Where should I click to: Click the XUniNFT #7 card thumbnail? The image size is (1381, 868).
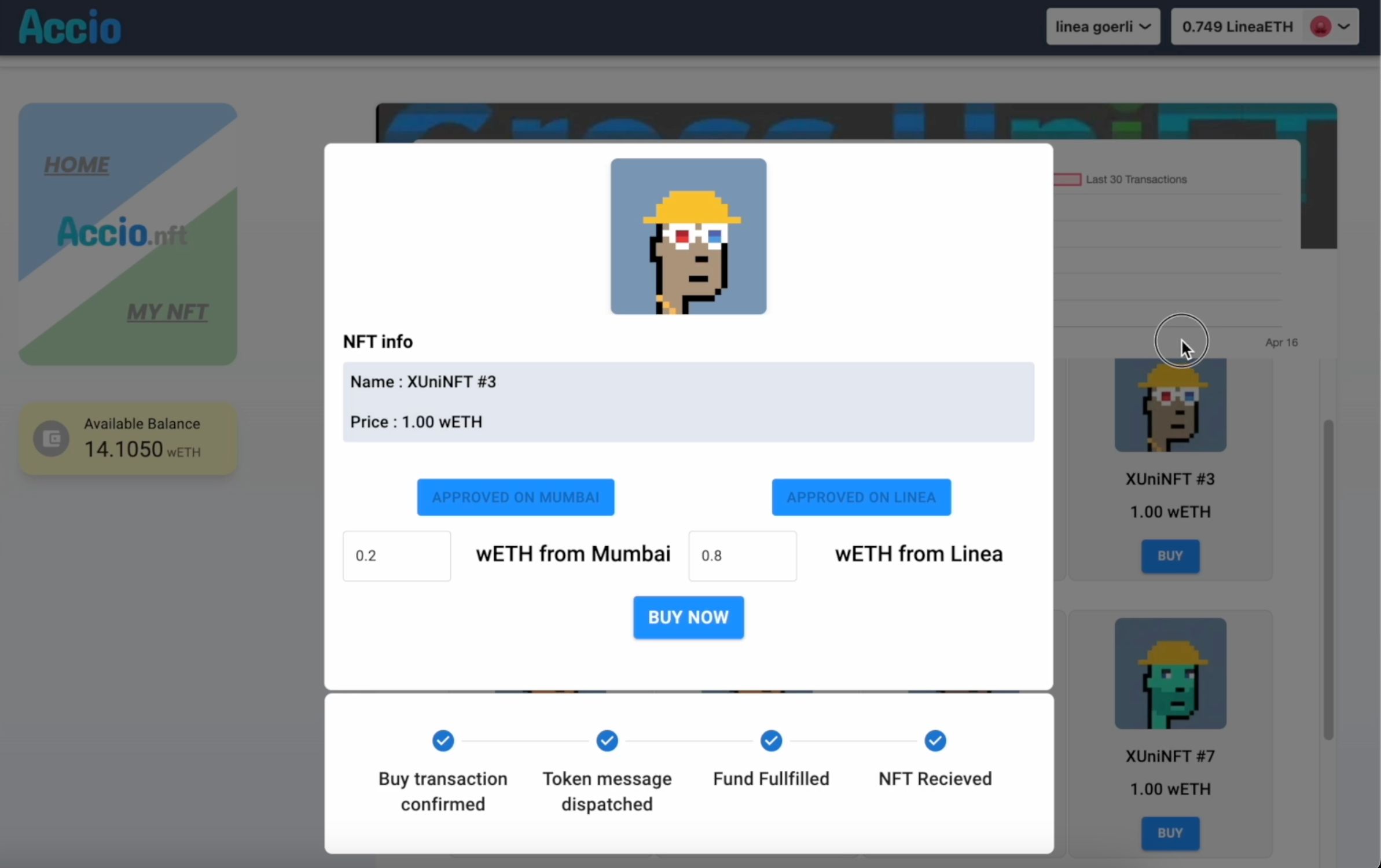click(x=1170, y=674)
